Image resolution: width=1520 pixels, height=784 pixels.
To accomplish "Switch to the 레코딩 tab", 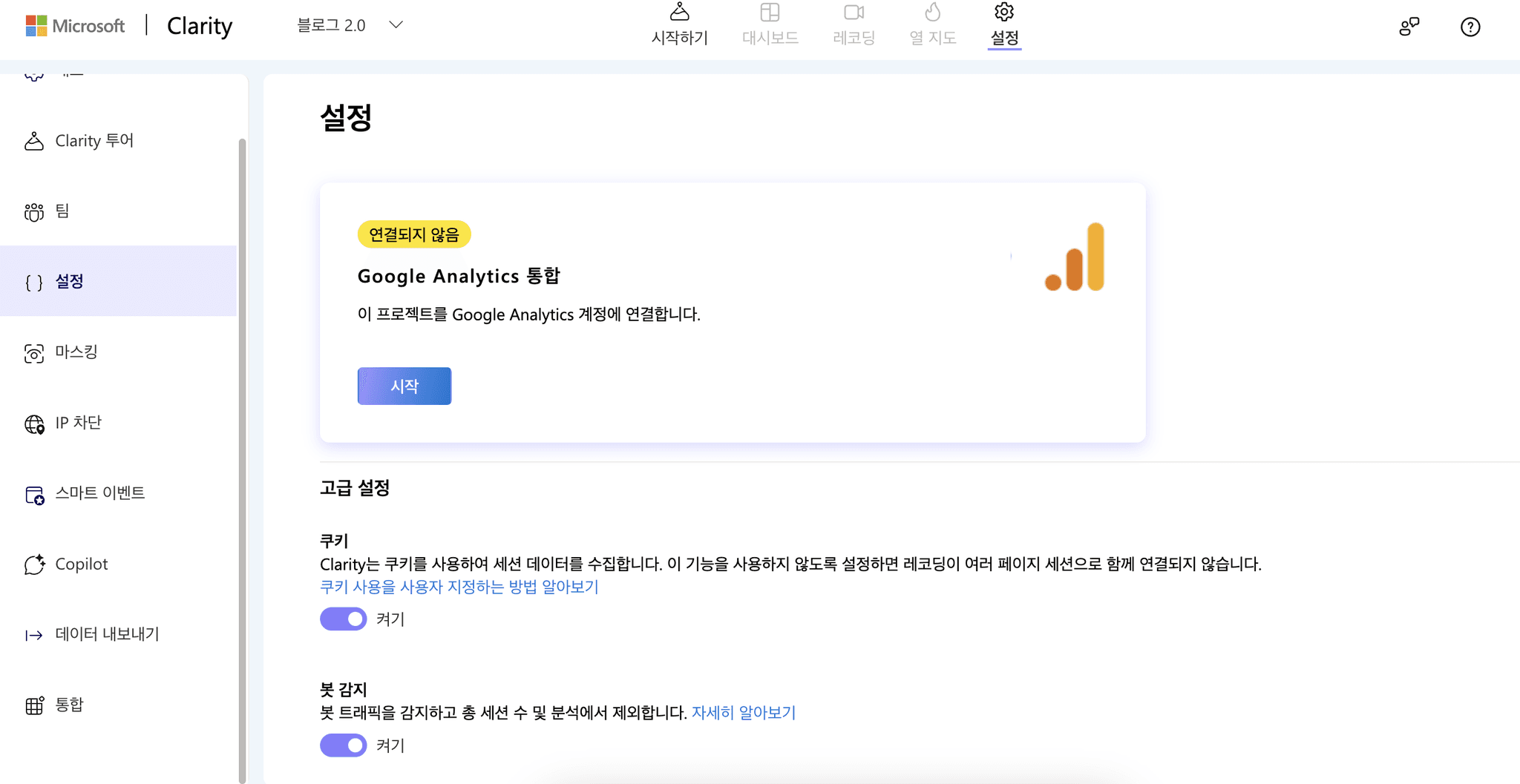I will click(854, 25).
